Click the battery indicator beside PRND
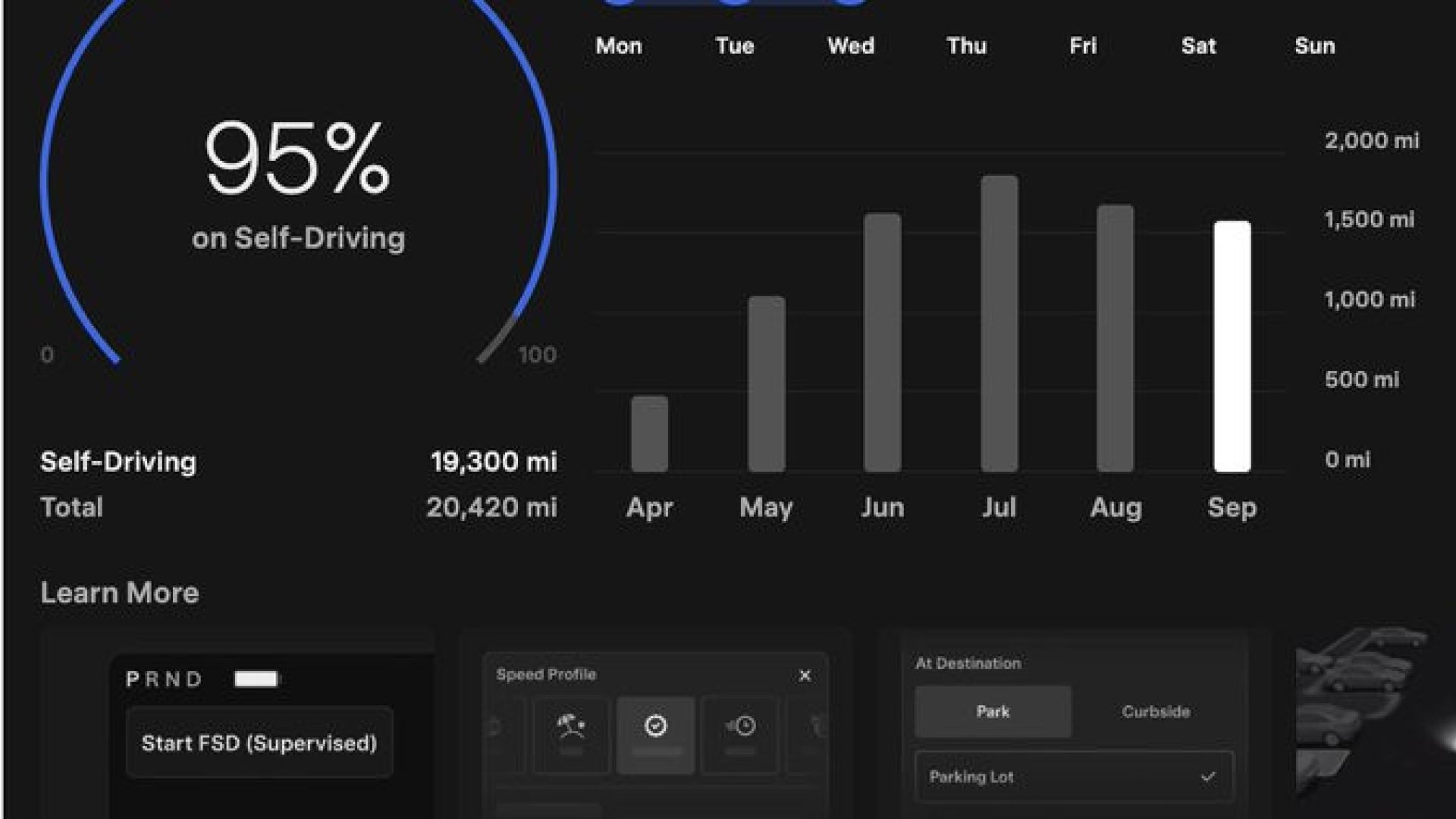 (x=256, y=679)
